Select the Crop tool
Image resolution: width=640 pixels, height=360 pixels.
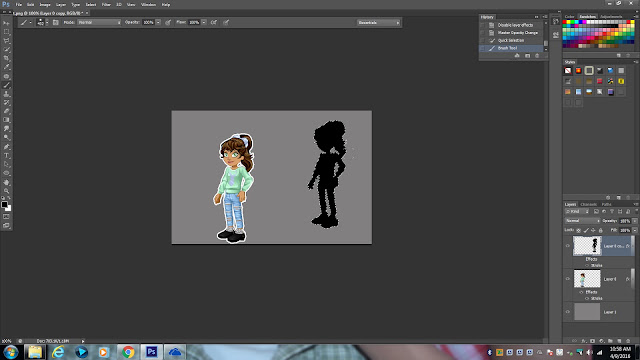click(x=7, y=58)
